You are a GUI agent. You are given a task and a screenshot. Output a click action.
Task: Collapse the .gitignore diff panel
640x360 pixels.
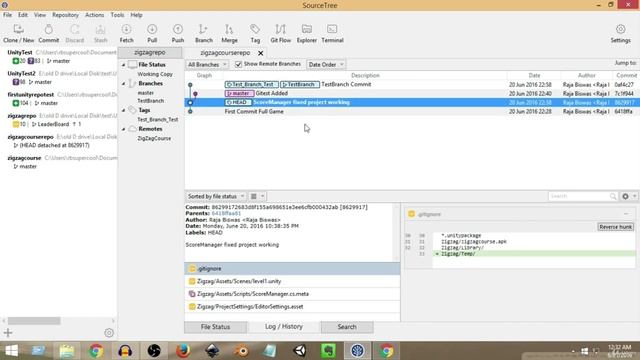pos(626,214)
